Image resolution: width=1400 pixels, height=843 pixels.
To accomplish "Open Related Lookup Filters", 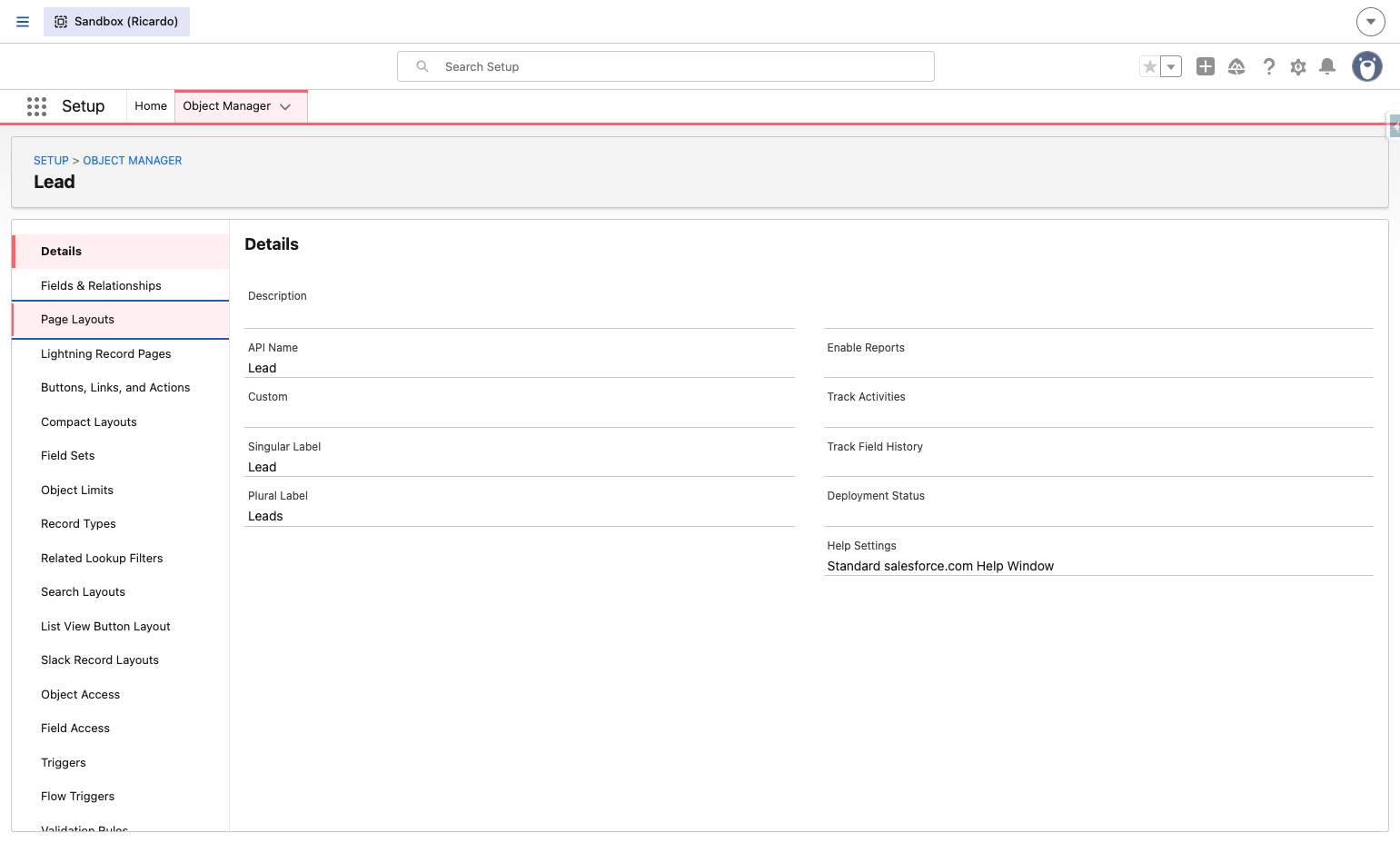I will [121, 558].
